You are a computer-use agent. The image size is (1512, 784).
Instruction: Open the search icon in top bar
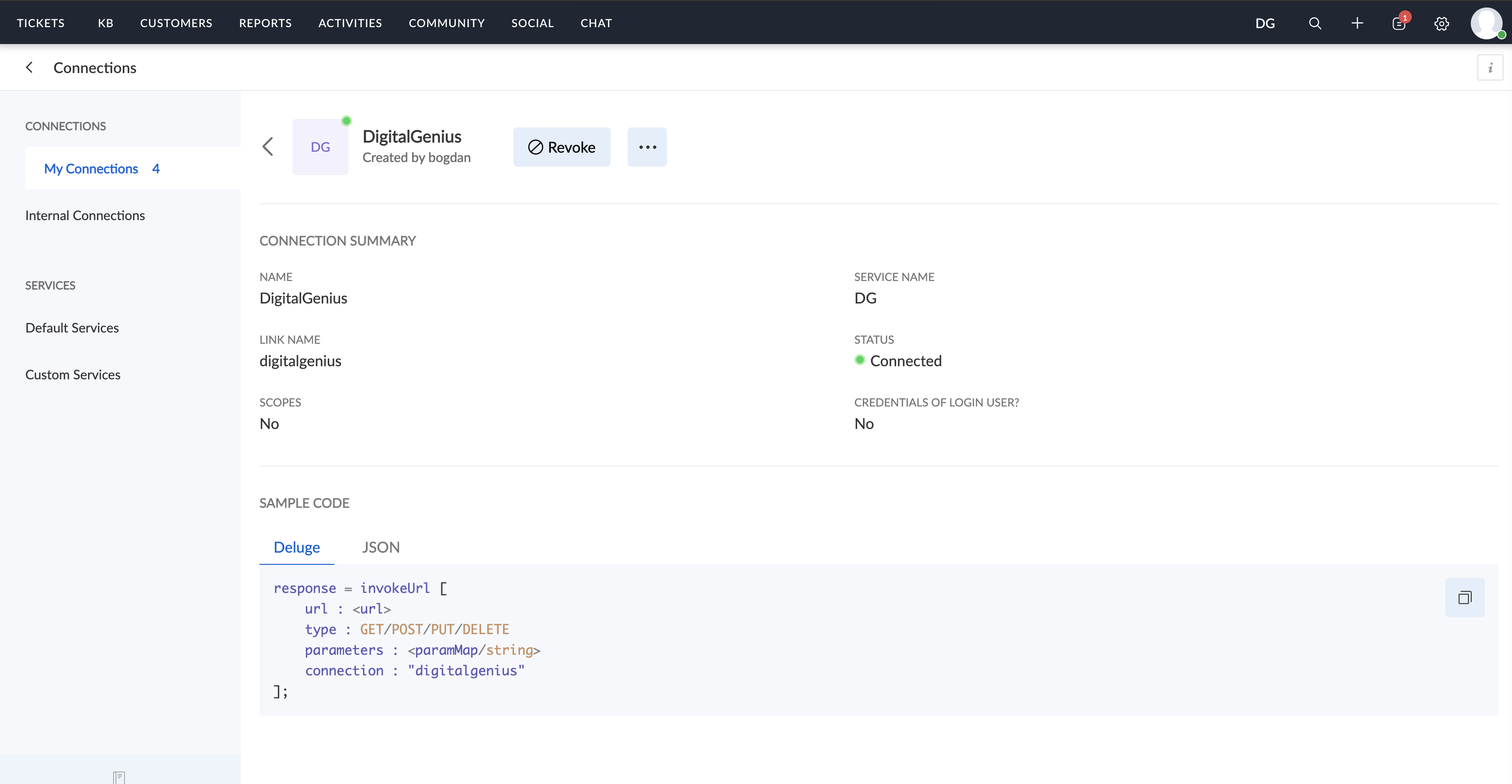pyautogui.click(x=1315, y=23)
